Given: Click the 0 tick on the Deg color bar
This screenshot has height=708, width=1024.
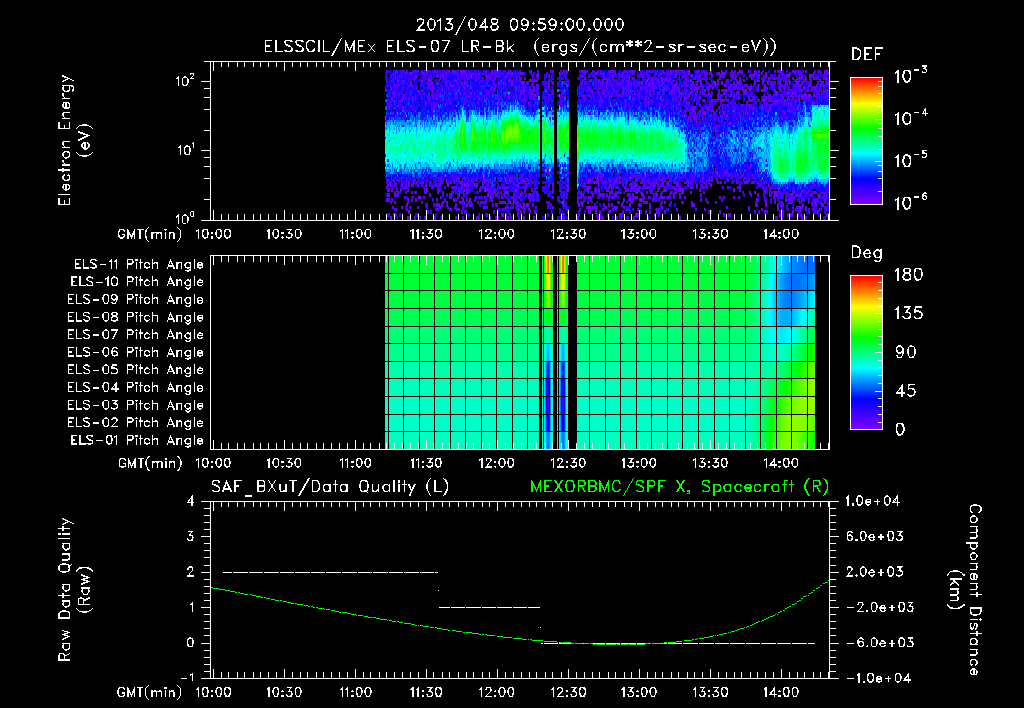Looking at the screenshot, I should 900,429.
